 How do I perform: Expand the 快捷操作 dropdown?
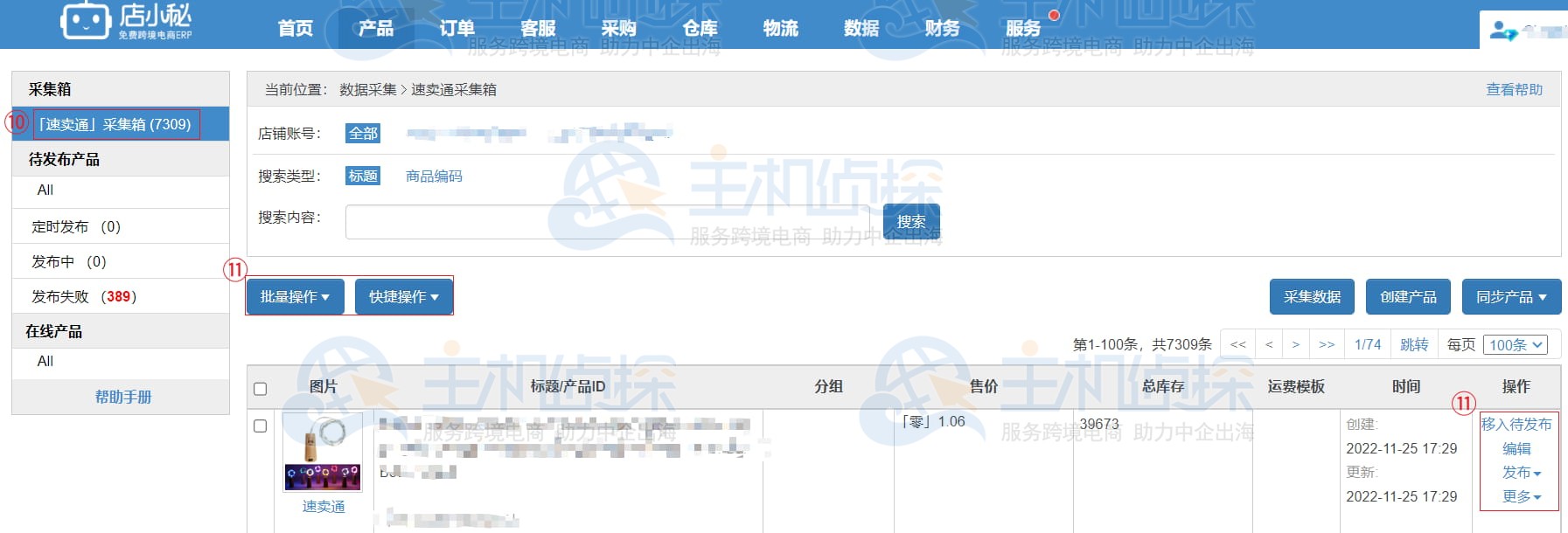coord(404,297)
